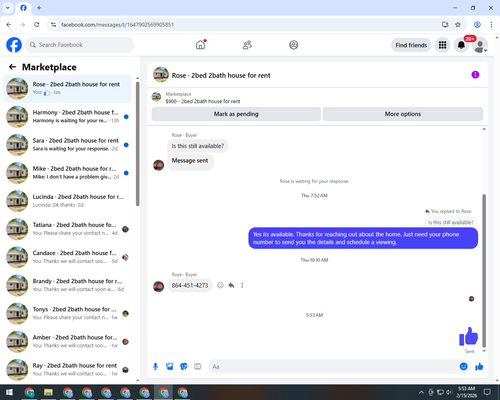Reload the page with refresh icon

point(37,24)
